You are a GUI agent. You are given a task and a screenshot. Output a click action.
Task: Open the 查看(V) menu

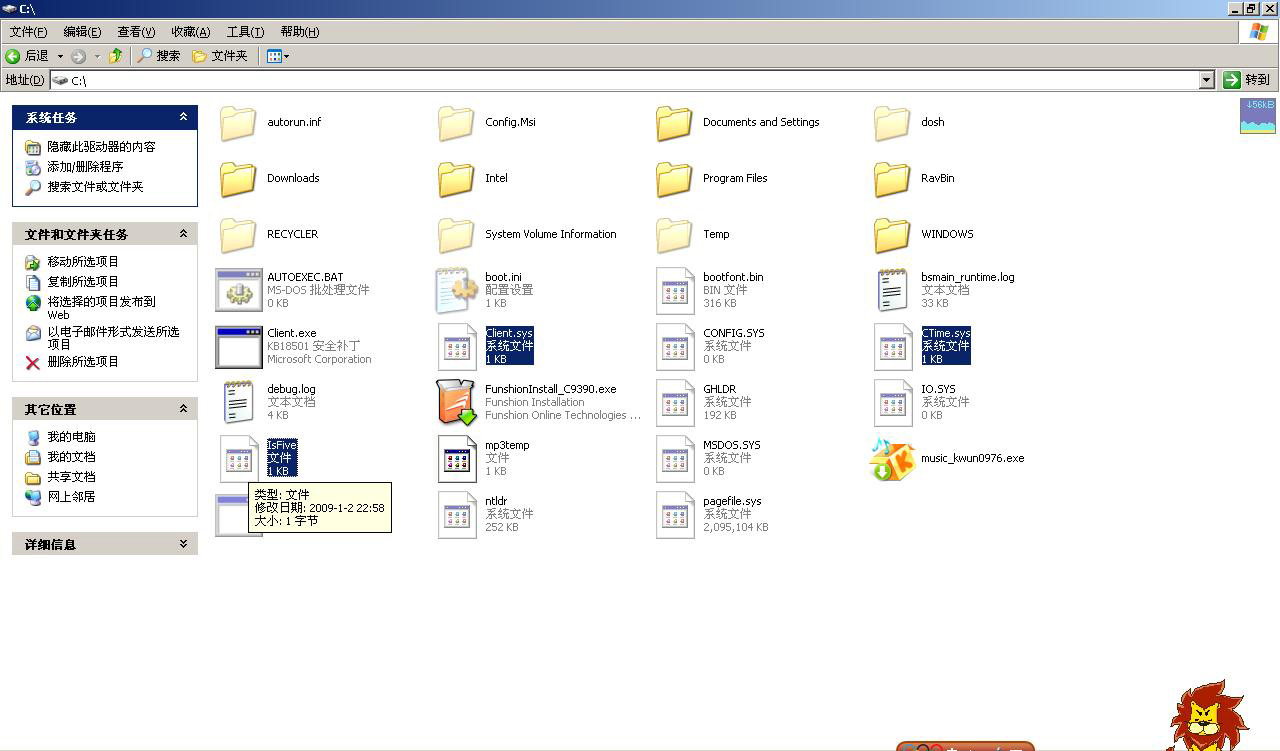click(136, 32)
